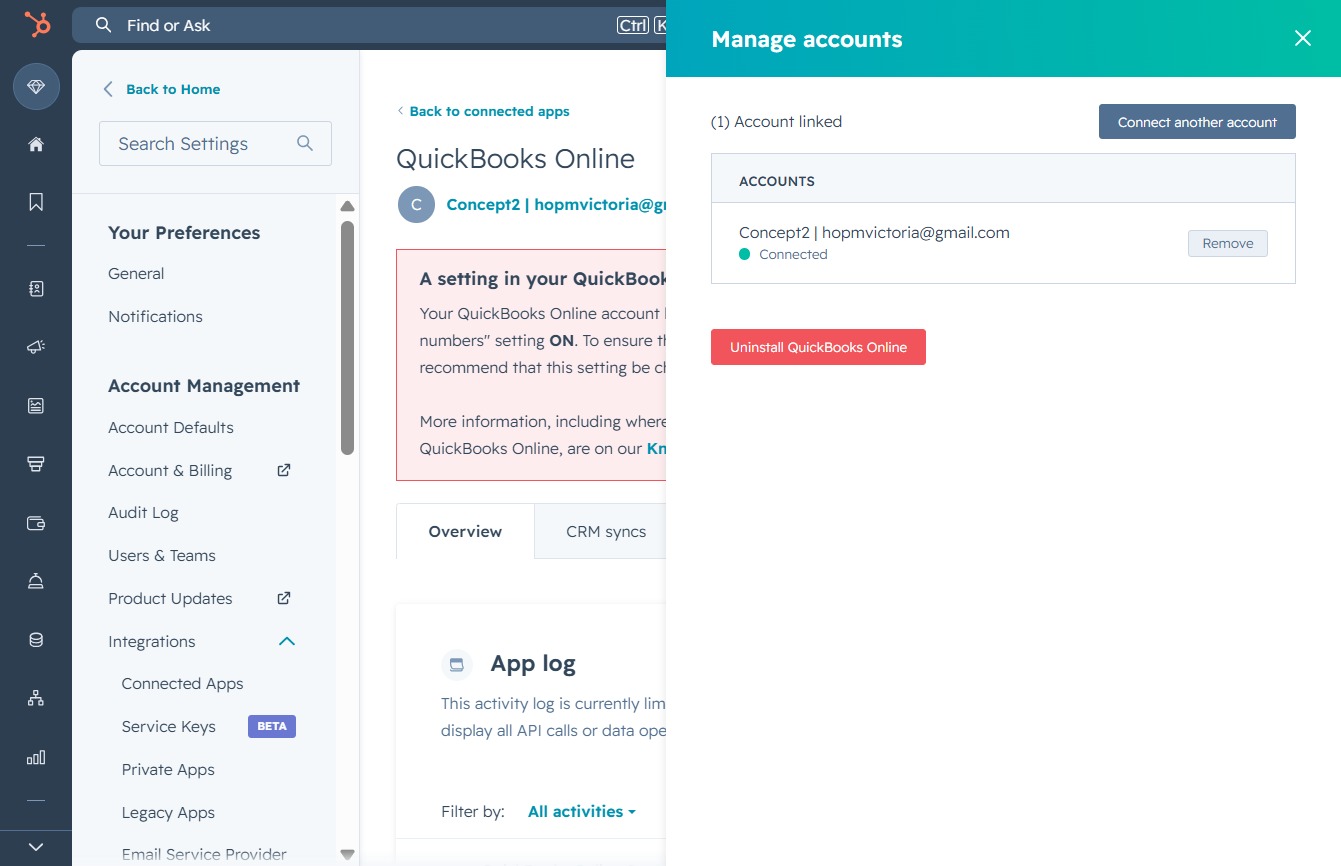Open the Content image icon

click(36, 405)
